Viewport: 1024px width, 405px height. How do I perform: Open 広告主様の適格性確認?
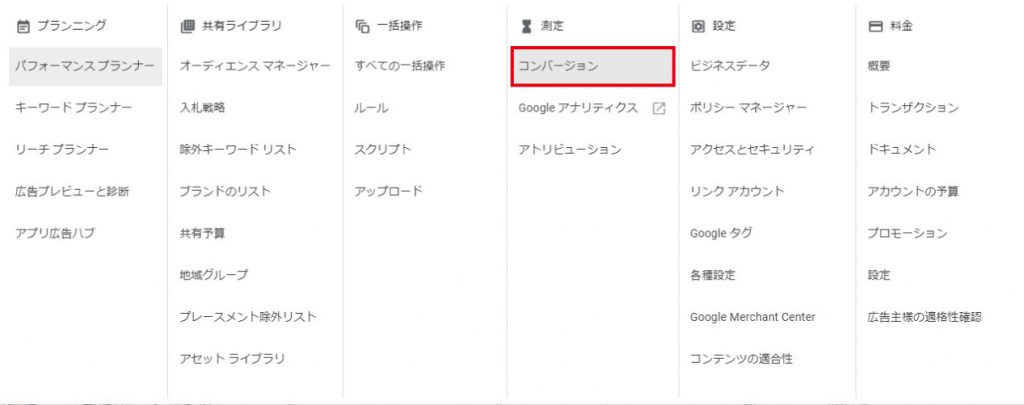tap(924, 317)
